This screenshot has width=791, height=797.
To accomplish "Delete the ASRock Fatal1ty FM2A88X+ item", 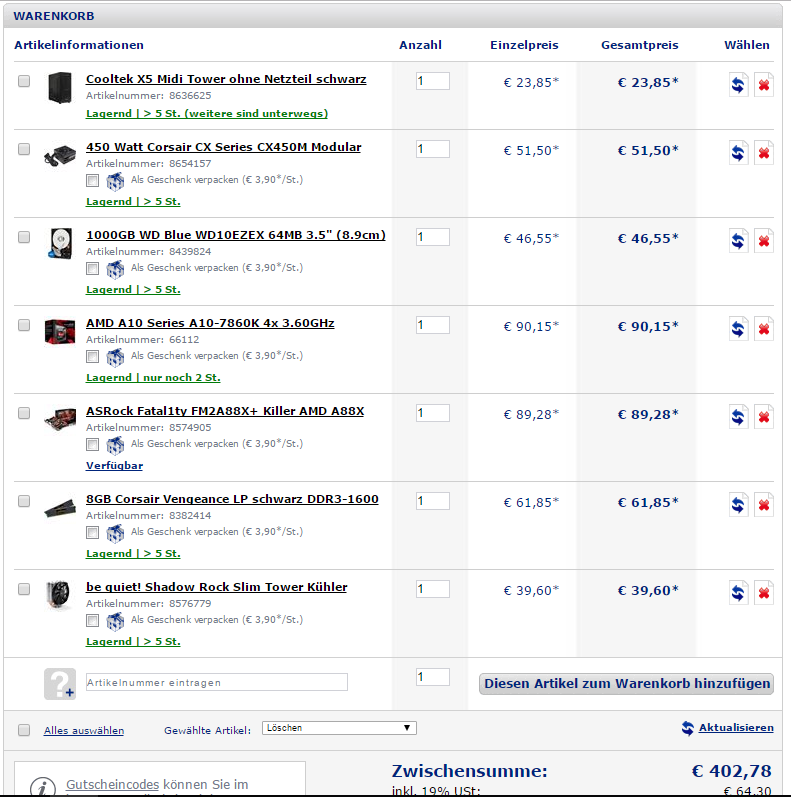I will [764, 416].
